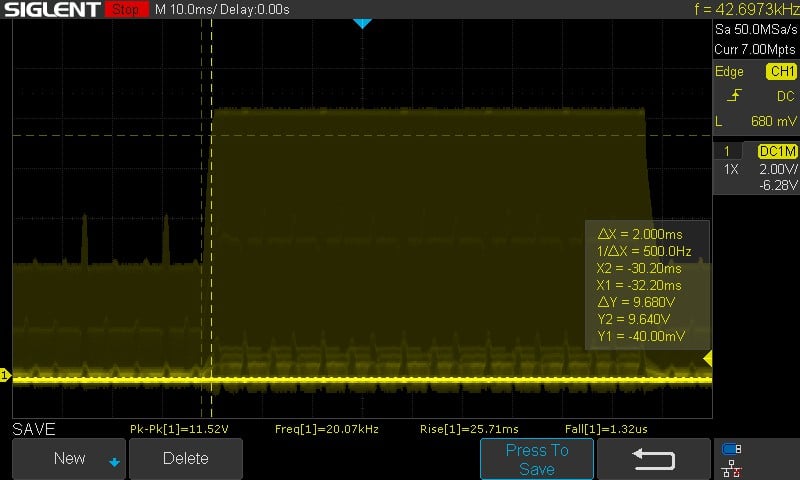800x480 pixels.
Task: Click the back return arrow button
Action: pos(654,458)
